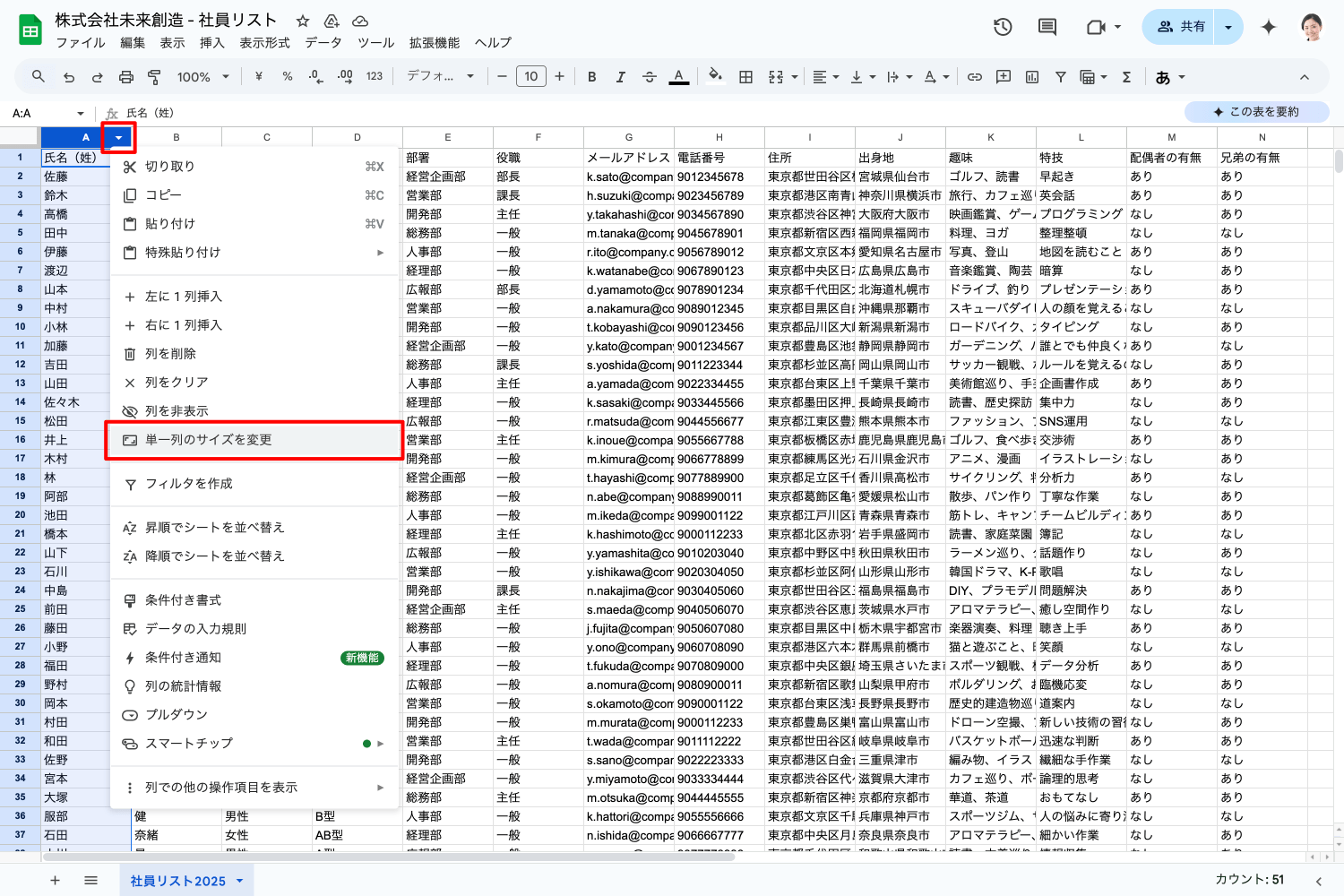Open the データ menu
Viewport: 1344px width, 896px height.
[x=323, y=43]
